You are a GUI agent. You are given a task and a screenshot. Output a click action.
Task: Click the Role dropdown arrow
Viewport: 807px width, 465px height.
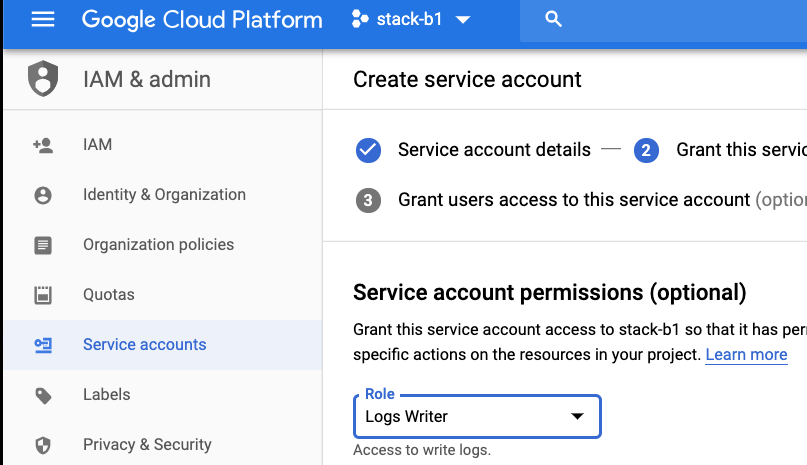(x=577, y=416)
